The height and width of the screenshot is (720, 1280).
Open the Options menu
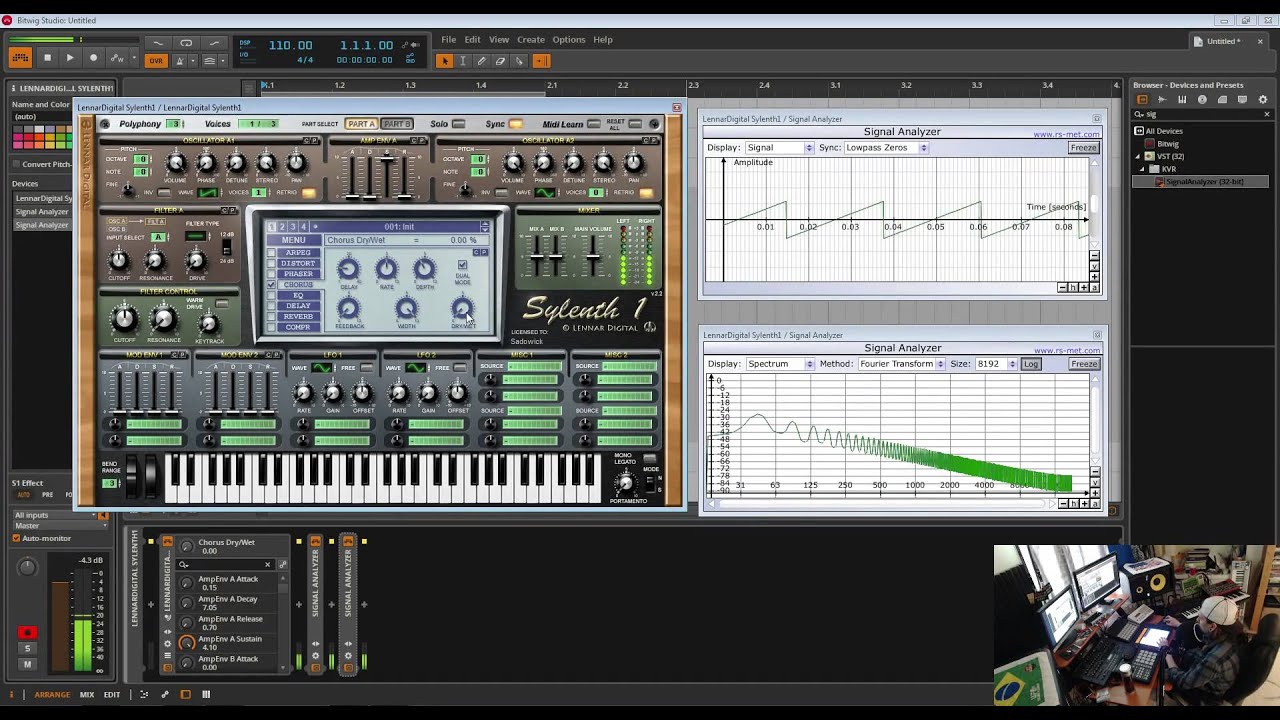click(x=568, y=40)
